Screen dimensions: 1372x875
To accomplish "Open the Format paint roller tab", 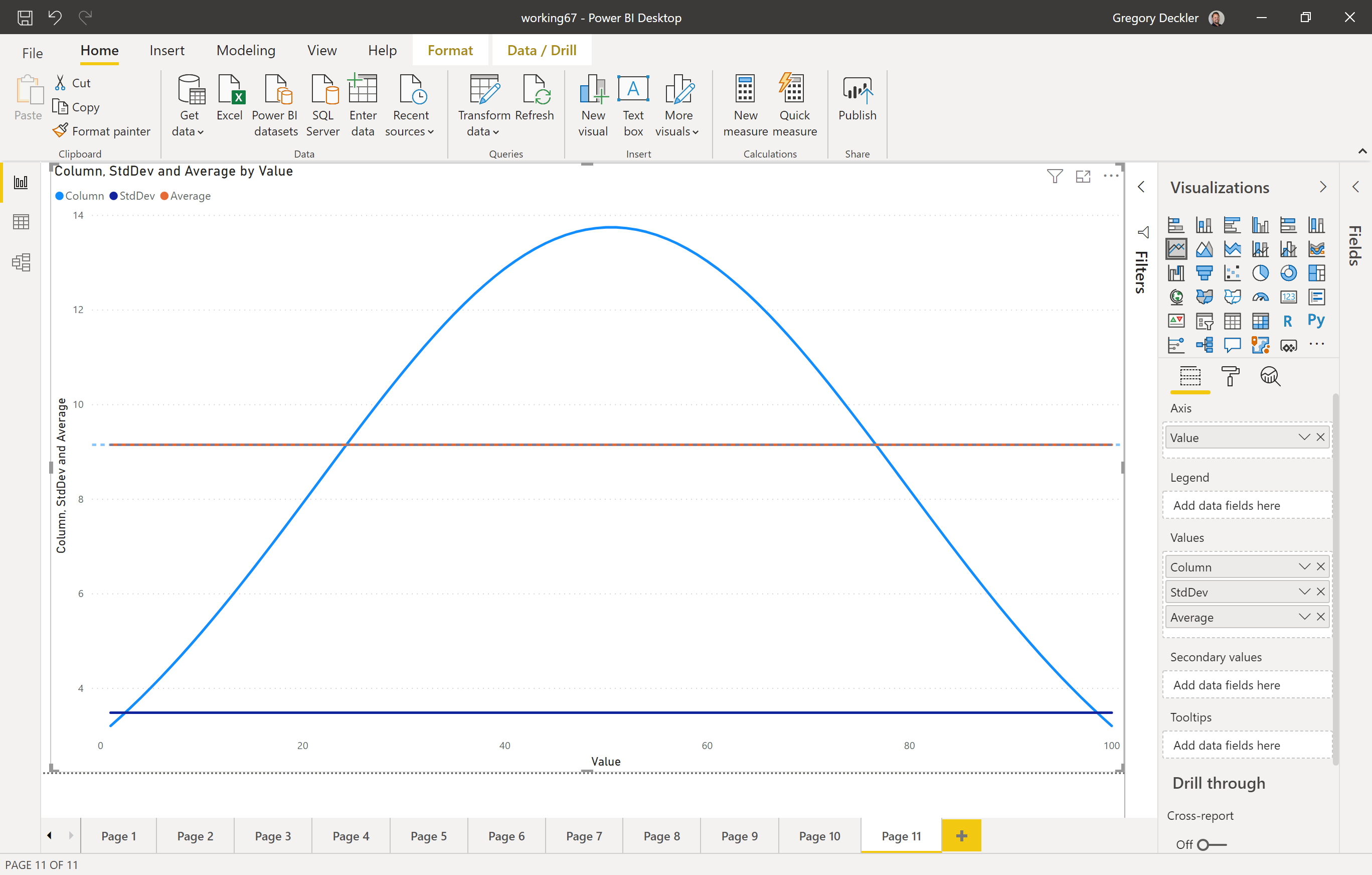I will click(x=1230, y=376).
